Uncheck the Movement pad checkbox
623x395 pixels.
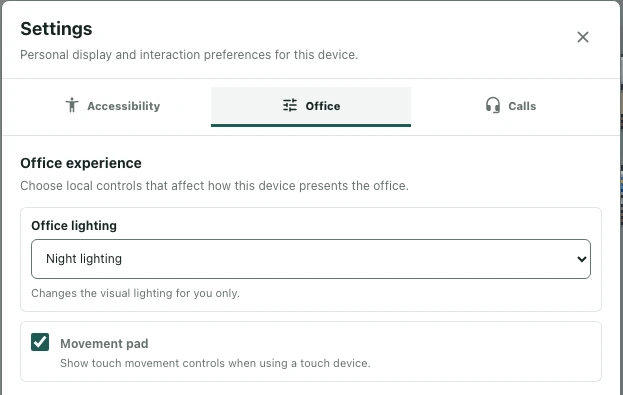(40, 342)
